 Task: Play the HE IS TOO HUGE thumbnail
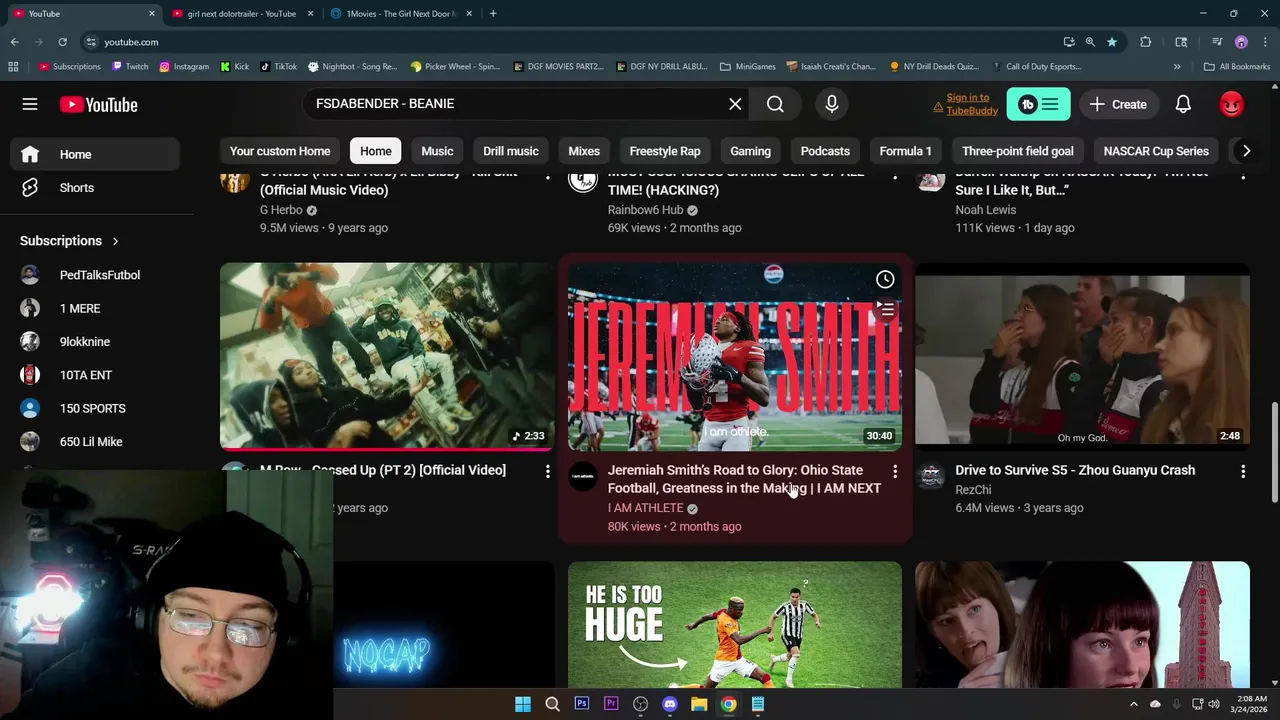pos(735,624)
